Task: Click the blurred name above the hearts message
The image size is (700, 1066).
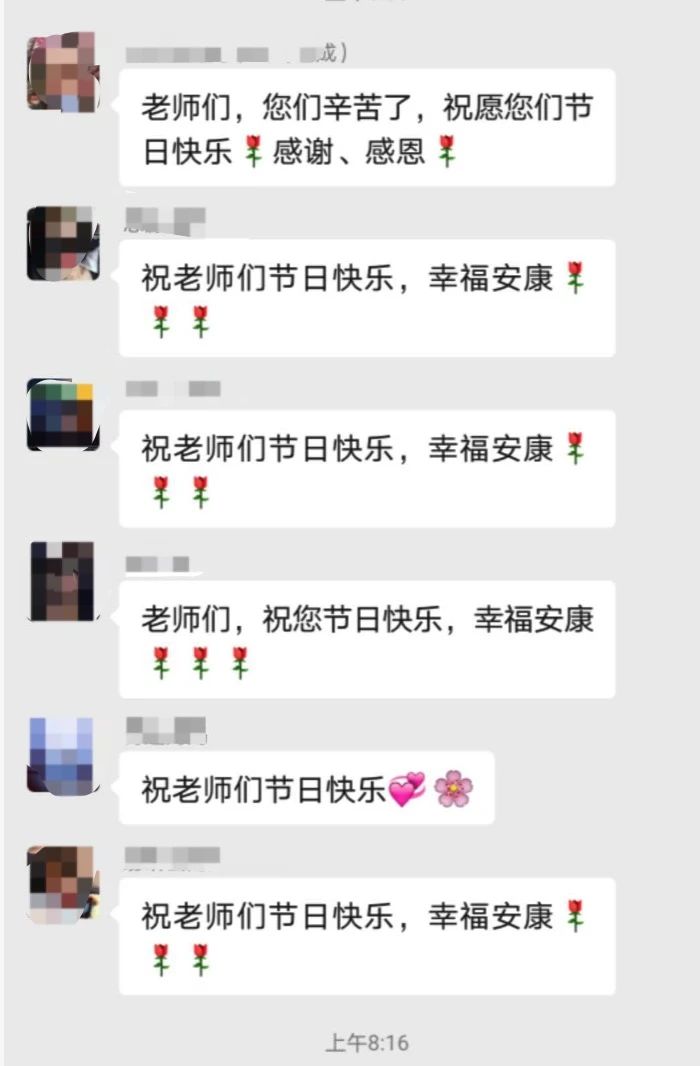Action: 166,731
